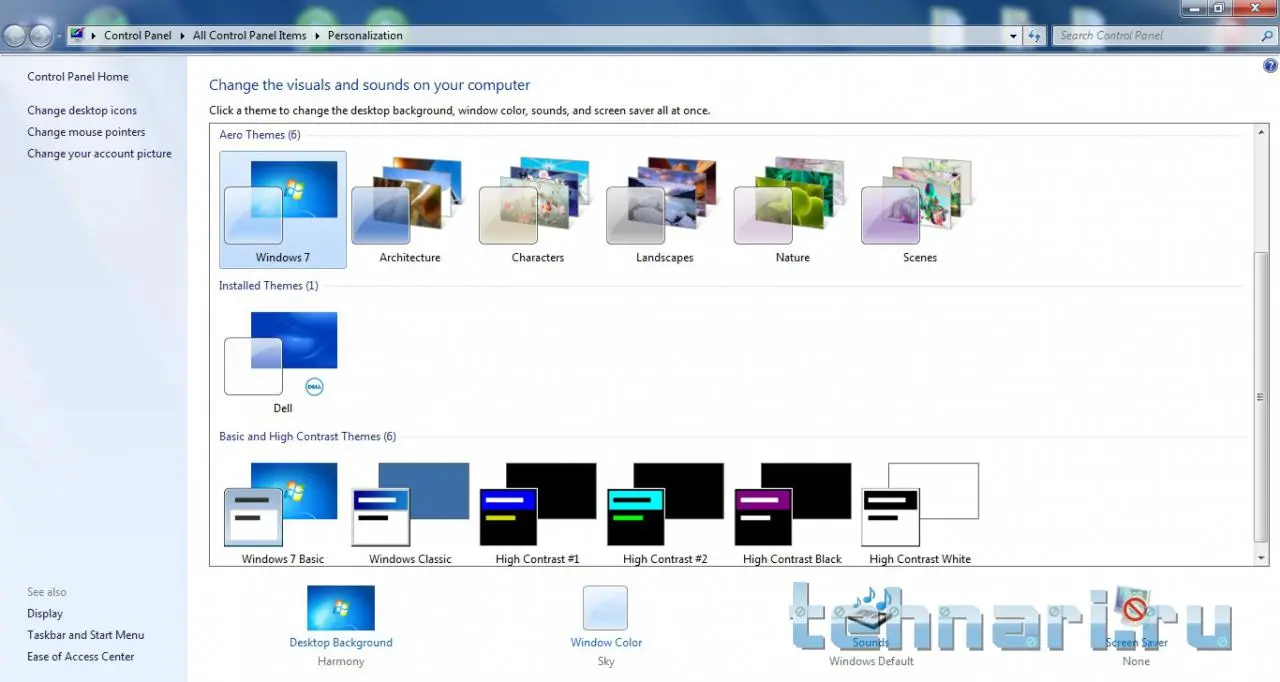
Task: Select High Contrast Black theme
Action: [792, 512]
